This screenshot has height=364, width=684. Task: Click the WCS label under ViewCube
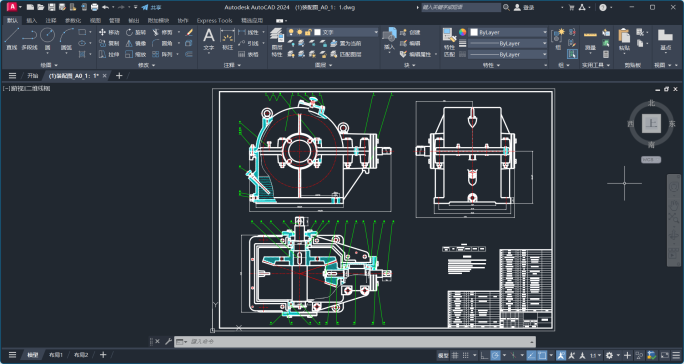[x=651, y=160]
